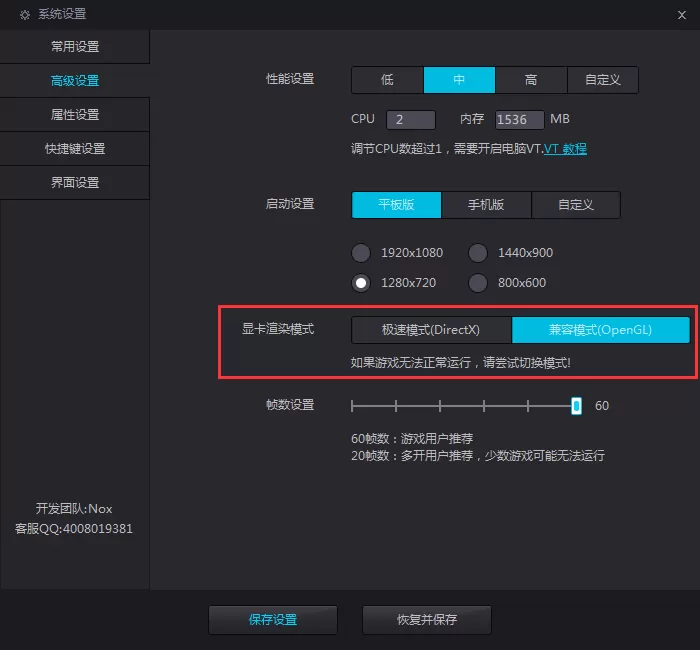Open the VT 教程 link
Image resolution: width=700 pixels, height=650 pixels.
tap(565, 149)
